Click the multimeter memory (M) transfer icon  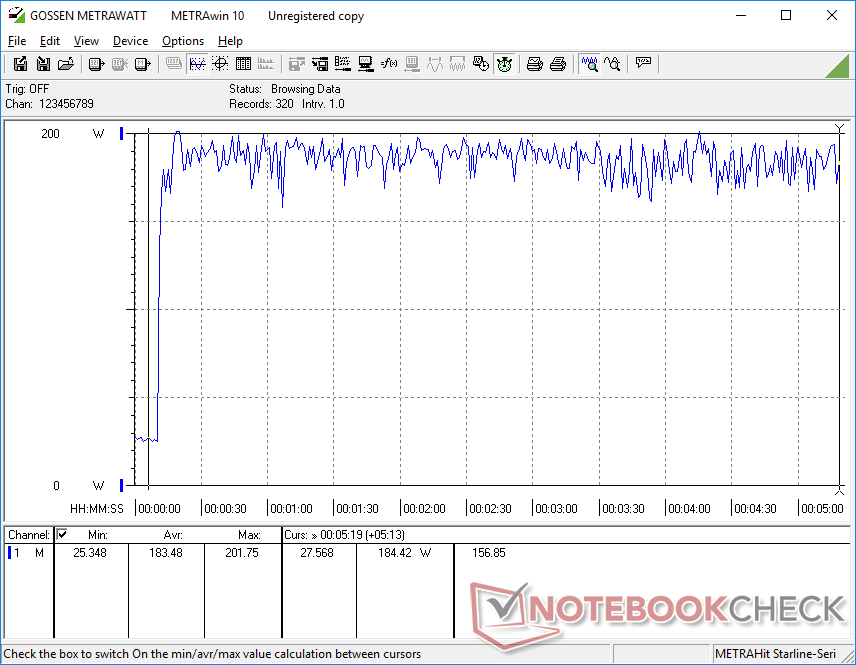[x=142, y=64]
